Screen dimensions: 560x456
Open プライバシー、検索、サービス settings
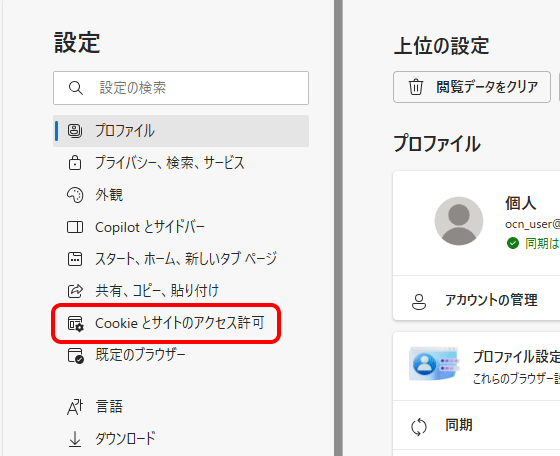pos(181,163)
